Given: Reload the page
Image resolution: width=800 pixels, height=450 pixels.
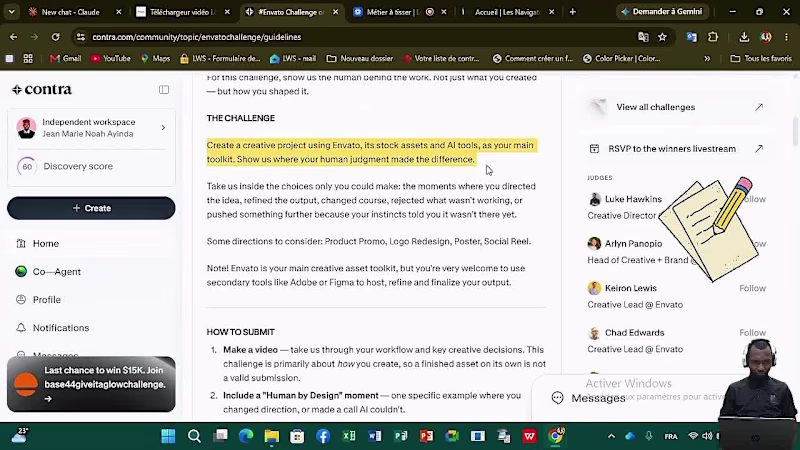Looking at the screenshot, I should pyautogui.click(x=56, y=37).
